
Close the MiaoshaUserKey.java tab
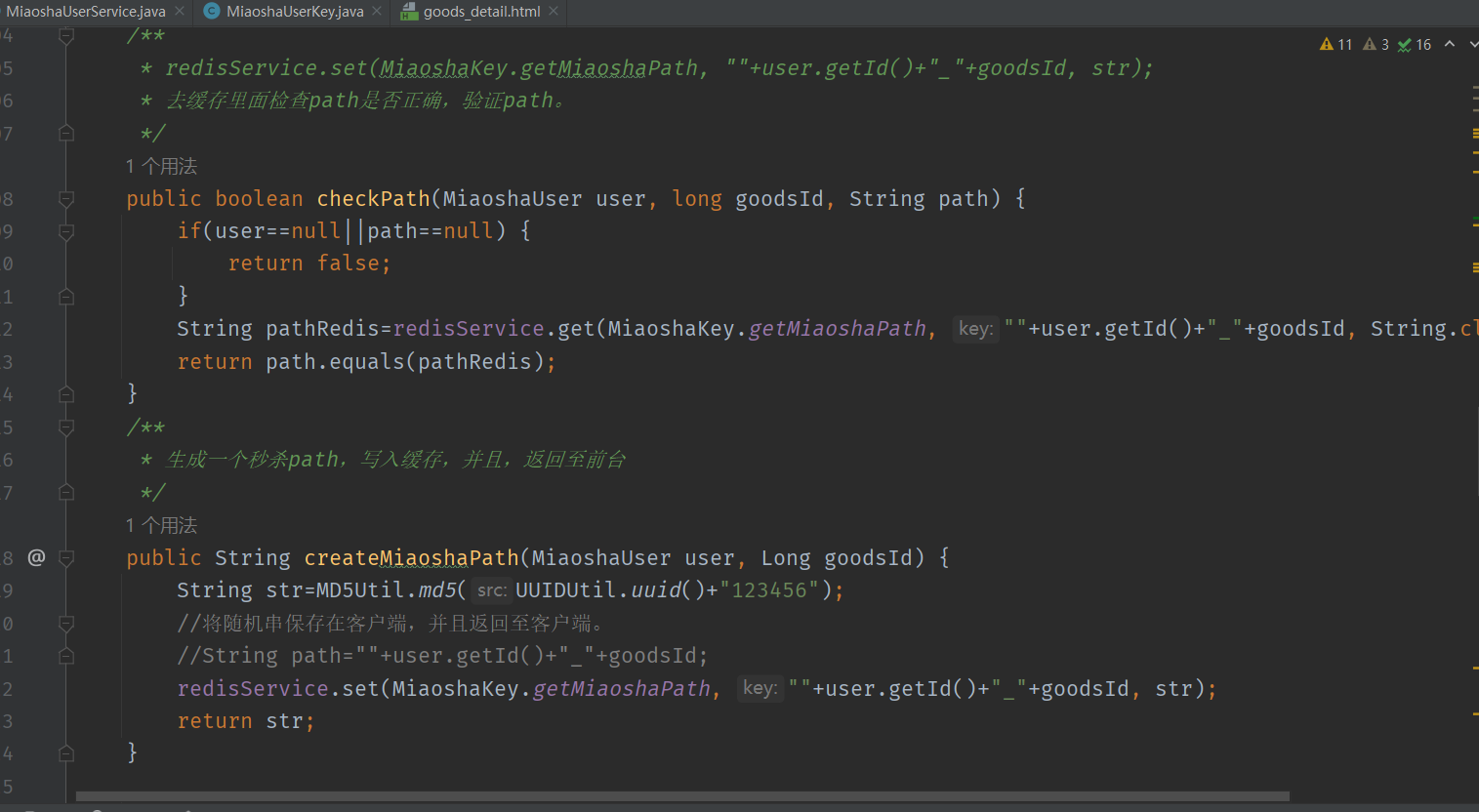coord(377,11)
